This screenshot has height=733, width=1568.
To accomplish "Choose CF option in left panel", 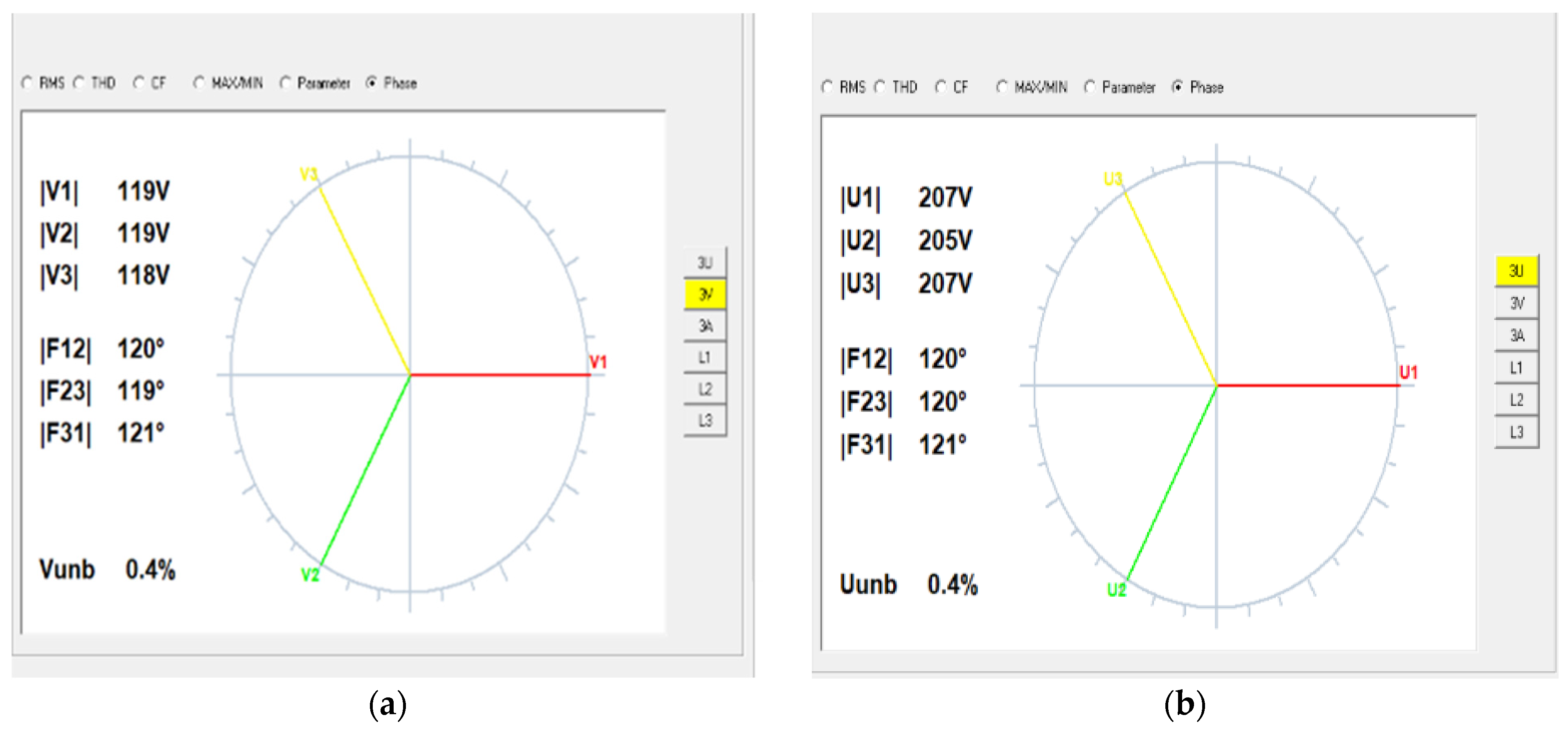I will (x=139, y=83).
